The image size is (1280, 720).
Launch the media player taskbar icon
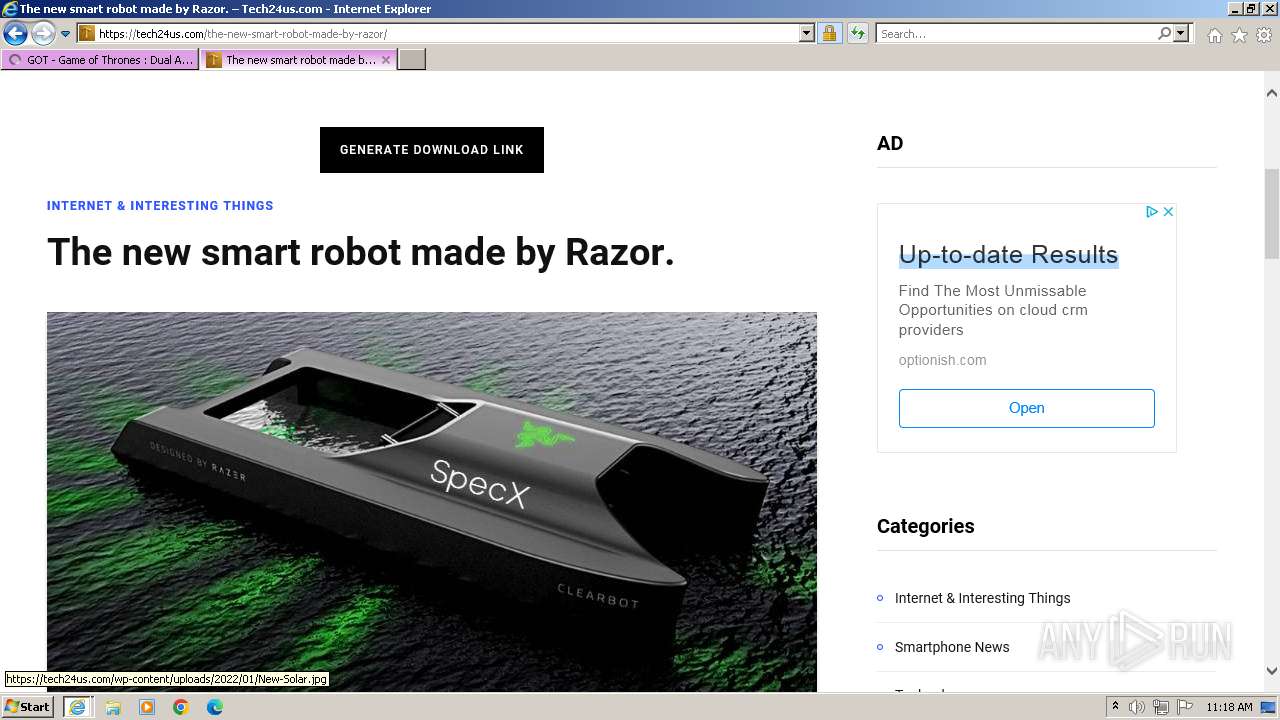tap(147, 707)
